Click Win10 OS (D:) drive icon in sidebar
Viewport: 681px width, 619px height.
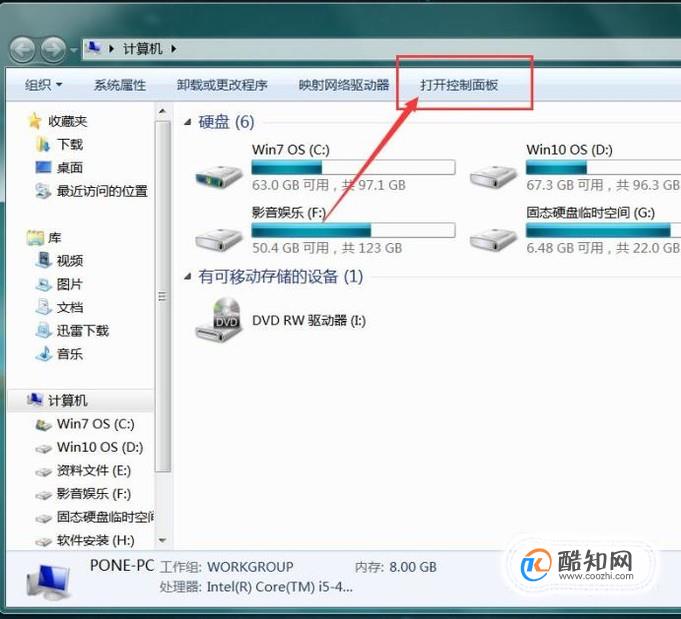click(43, 448)
